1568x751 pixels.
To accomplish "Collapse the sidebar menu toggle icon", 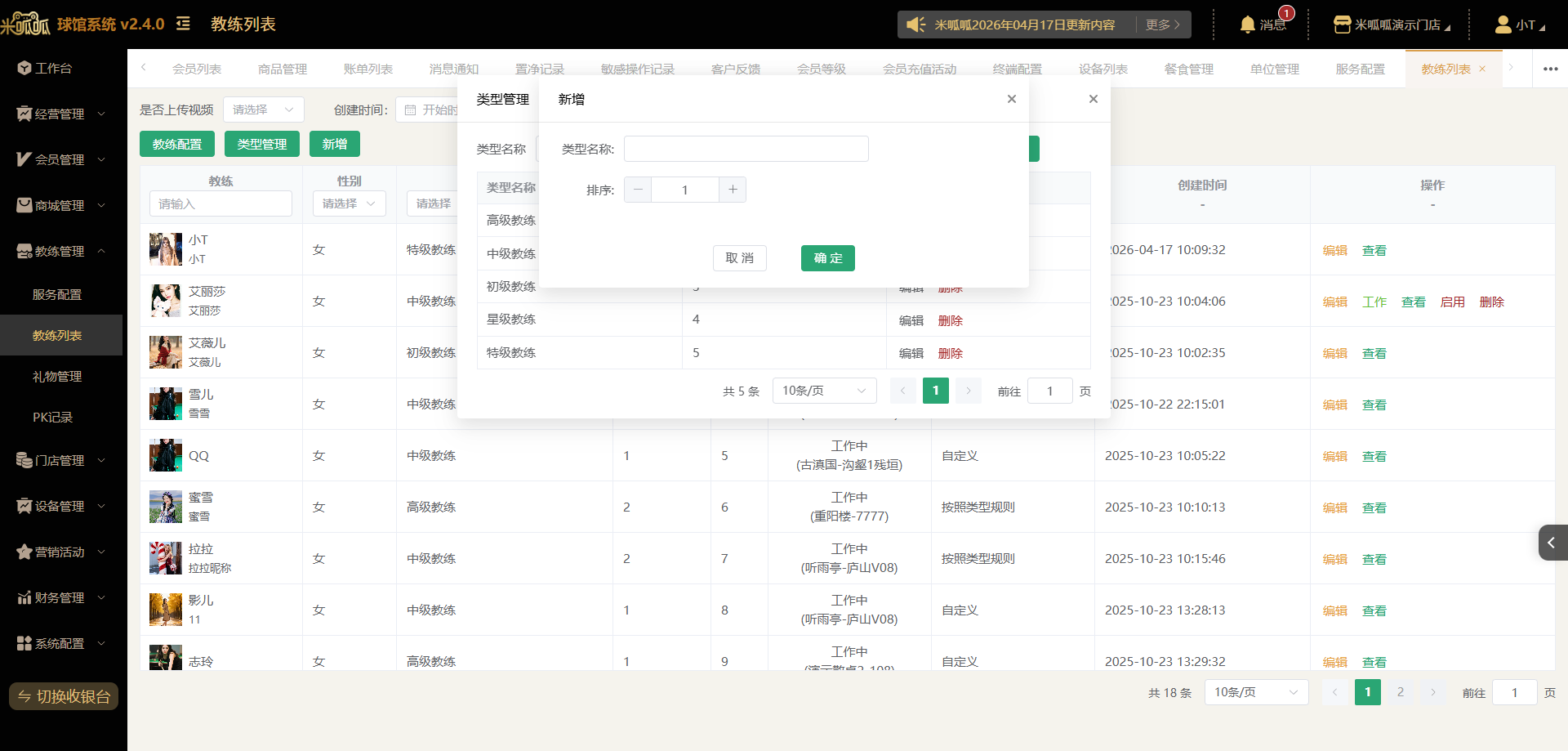I will [183, 24].
